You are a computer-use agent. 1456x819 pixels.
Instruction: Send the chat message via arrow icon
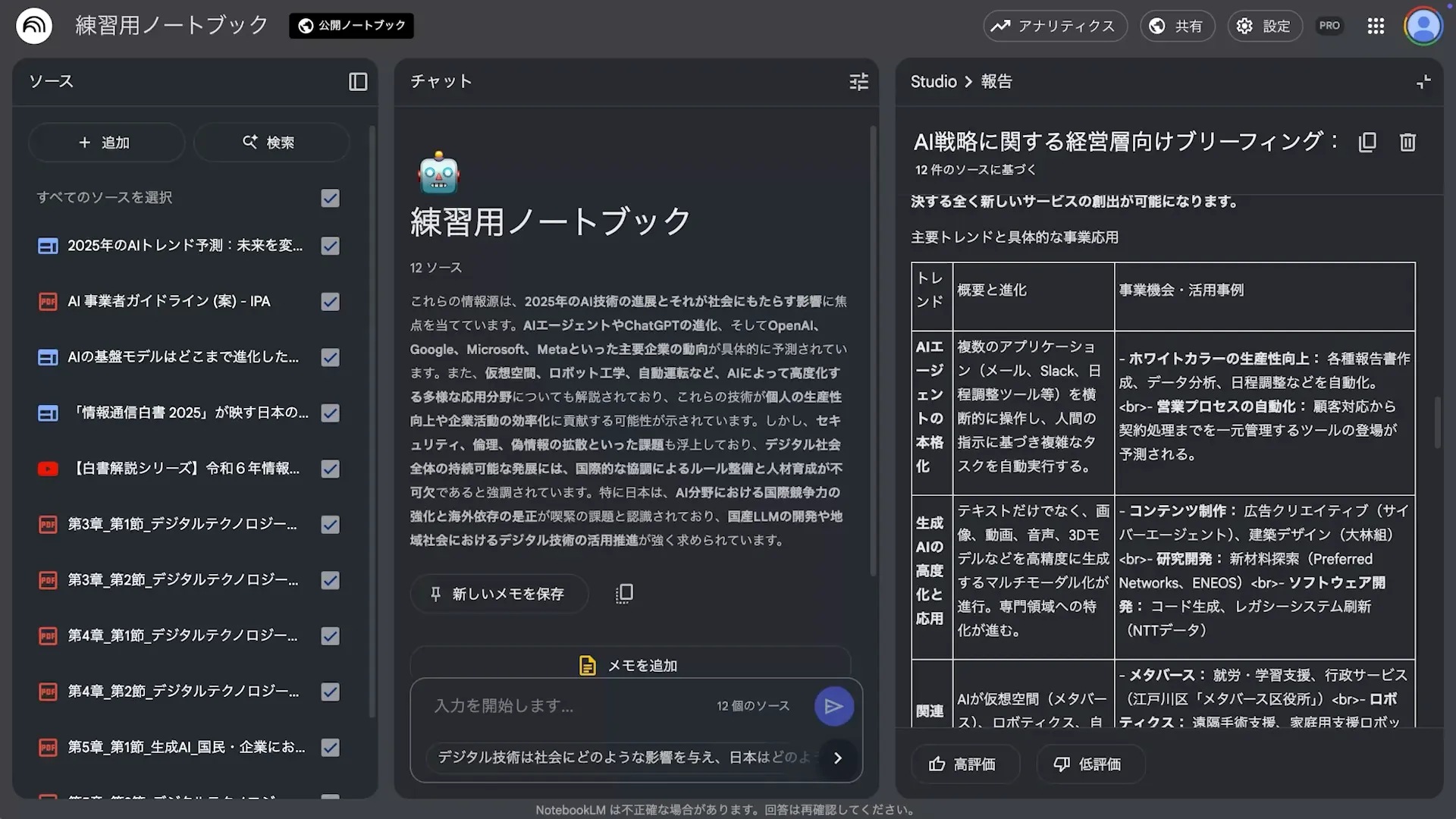(x=833, y=705)
